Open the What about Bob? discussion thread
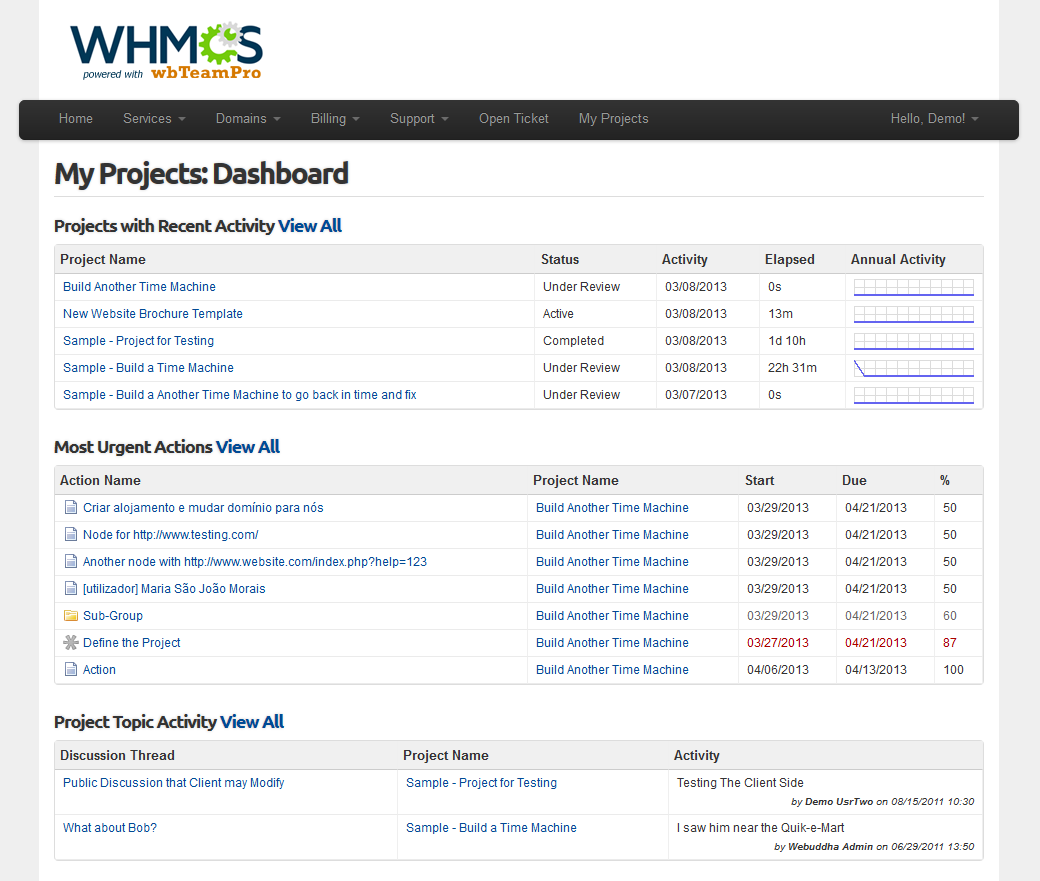1040x881 pixels. pos(110,828)
